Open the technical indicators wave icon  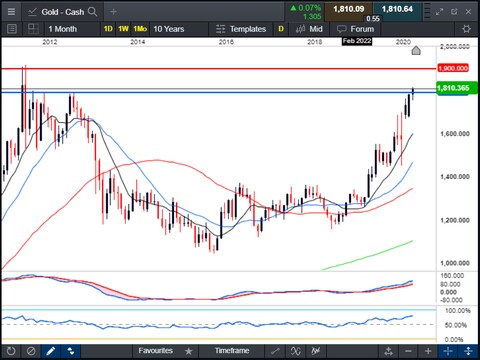(x=295, y=351)
